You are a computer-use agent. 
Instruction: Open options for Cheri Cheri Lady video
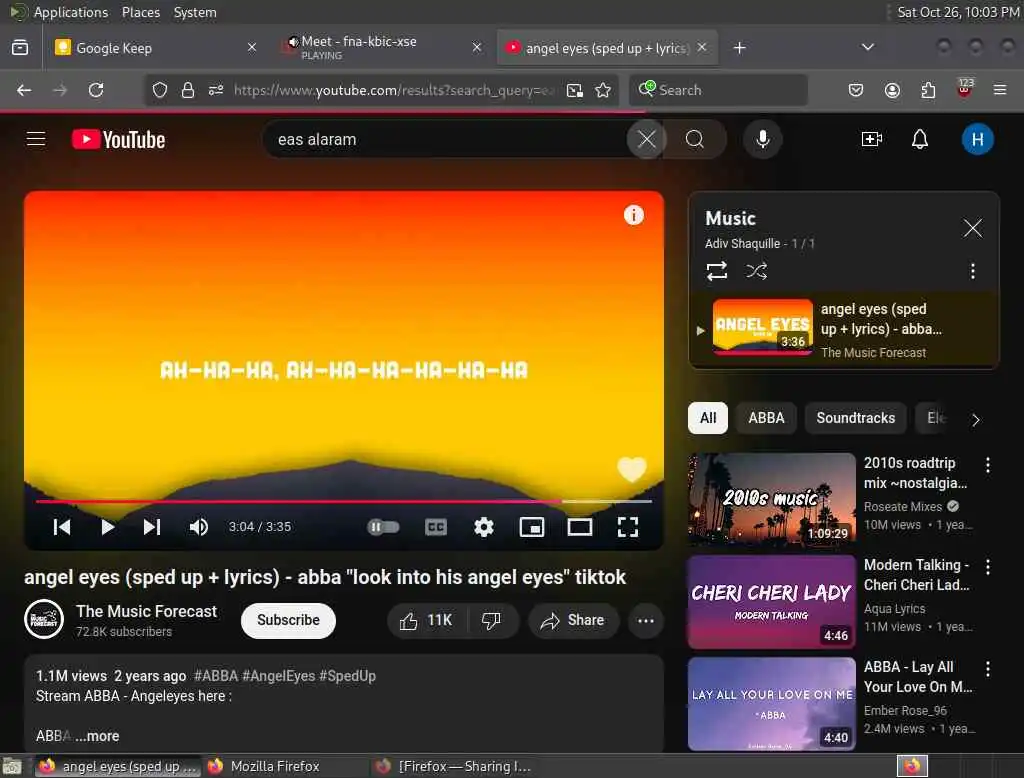(987, 566)
